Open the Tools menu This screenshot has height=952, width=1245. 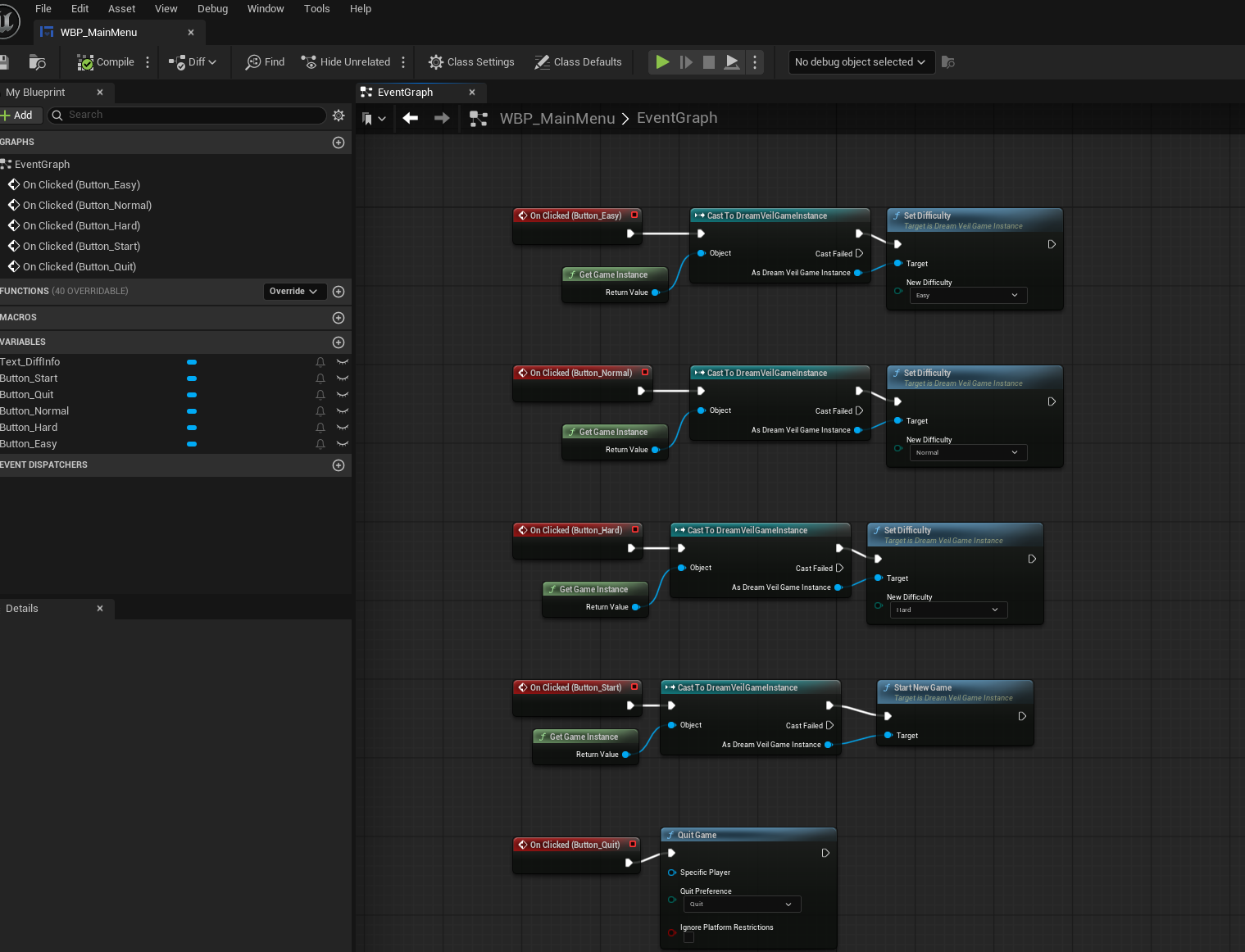point(317,9)
